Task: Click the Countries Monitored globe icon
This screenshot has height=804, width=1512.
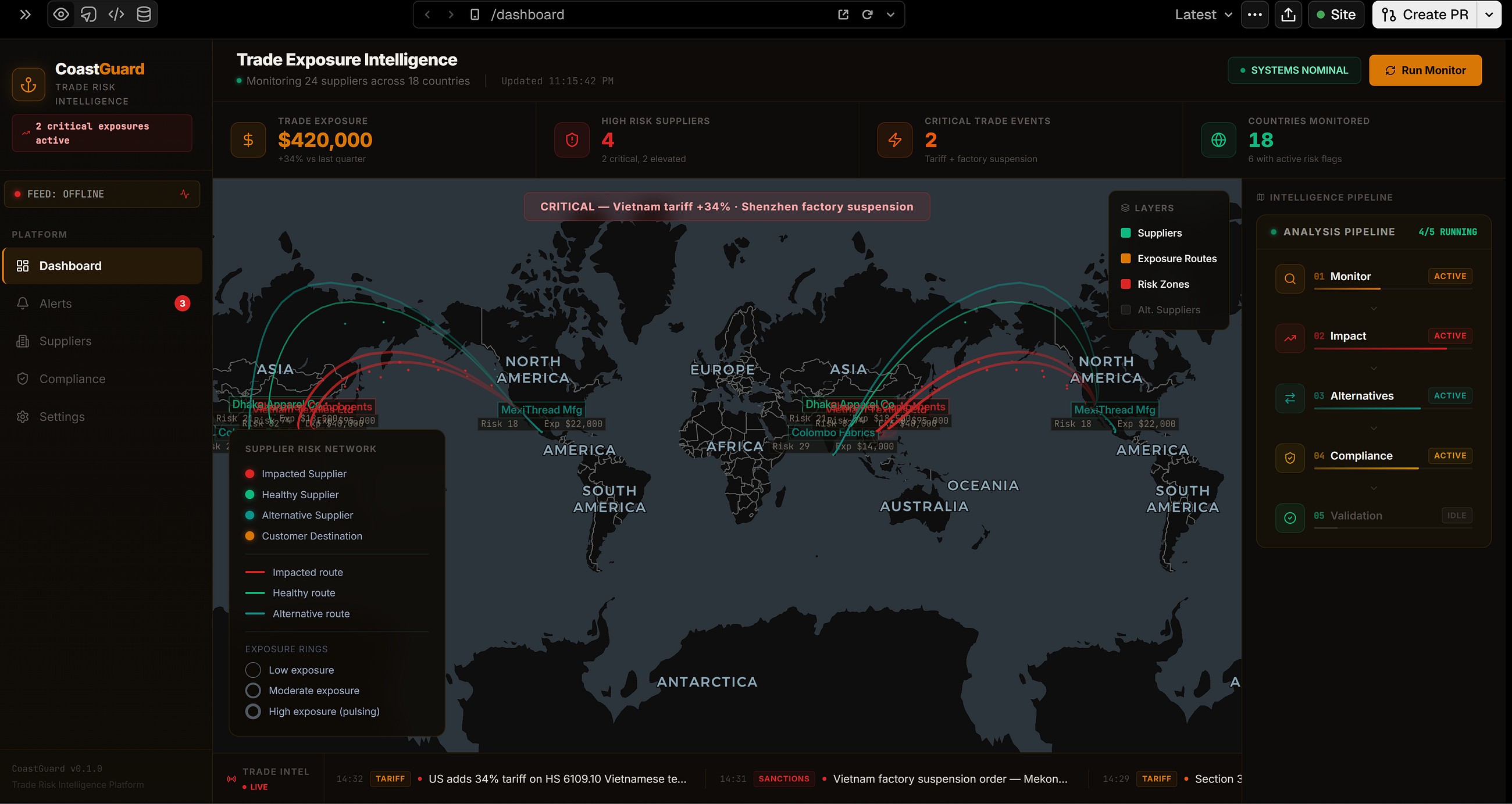Action: (1218, 140)
